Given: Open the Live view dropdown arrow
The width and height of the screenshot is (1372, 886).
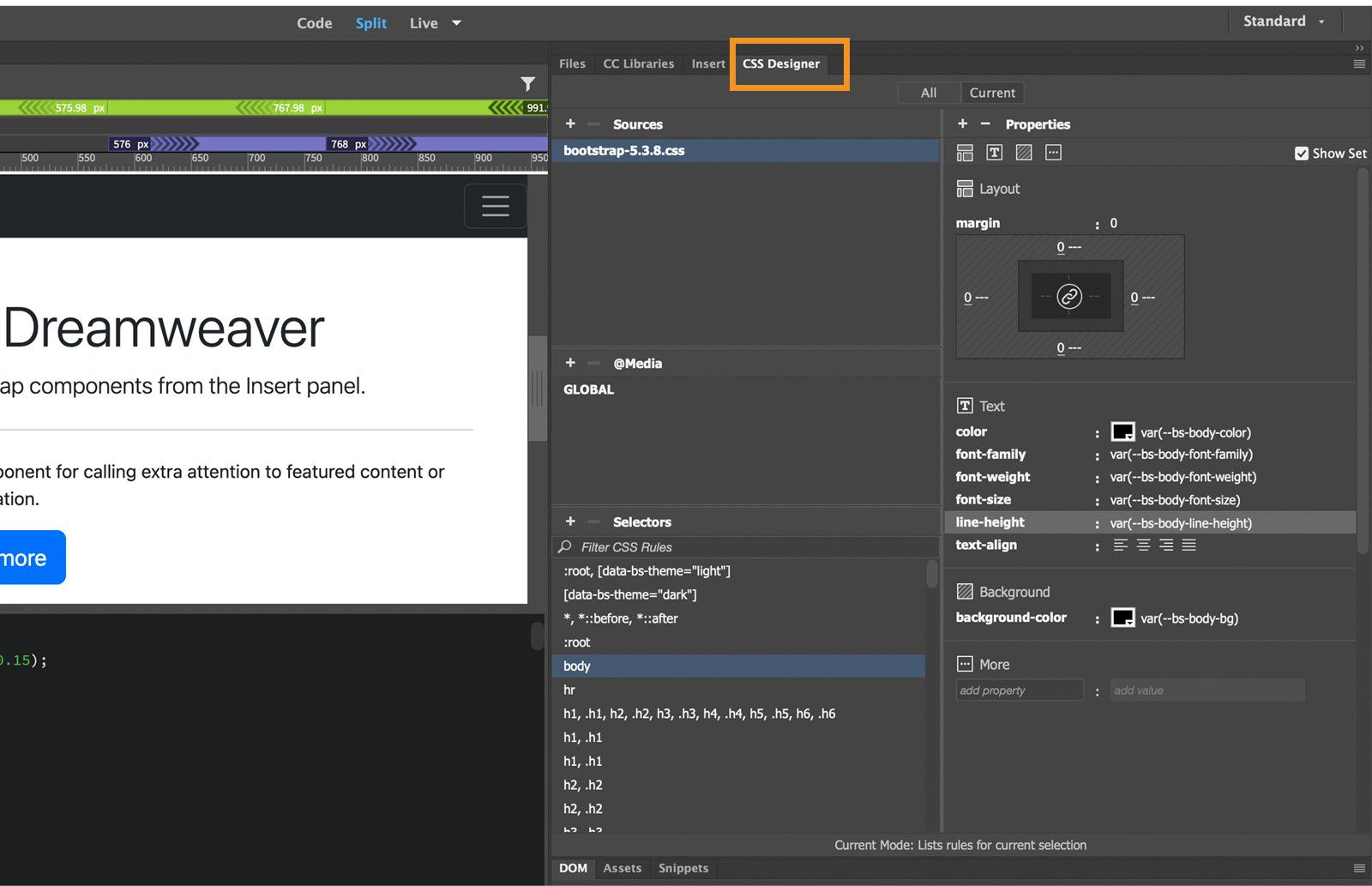Looking at the screenshot, I should tap(456, 23).
